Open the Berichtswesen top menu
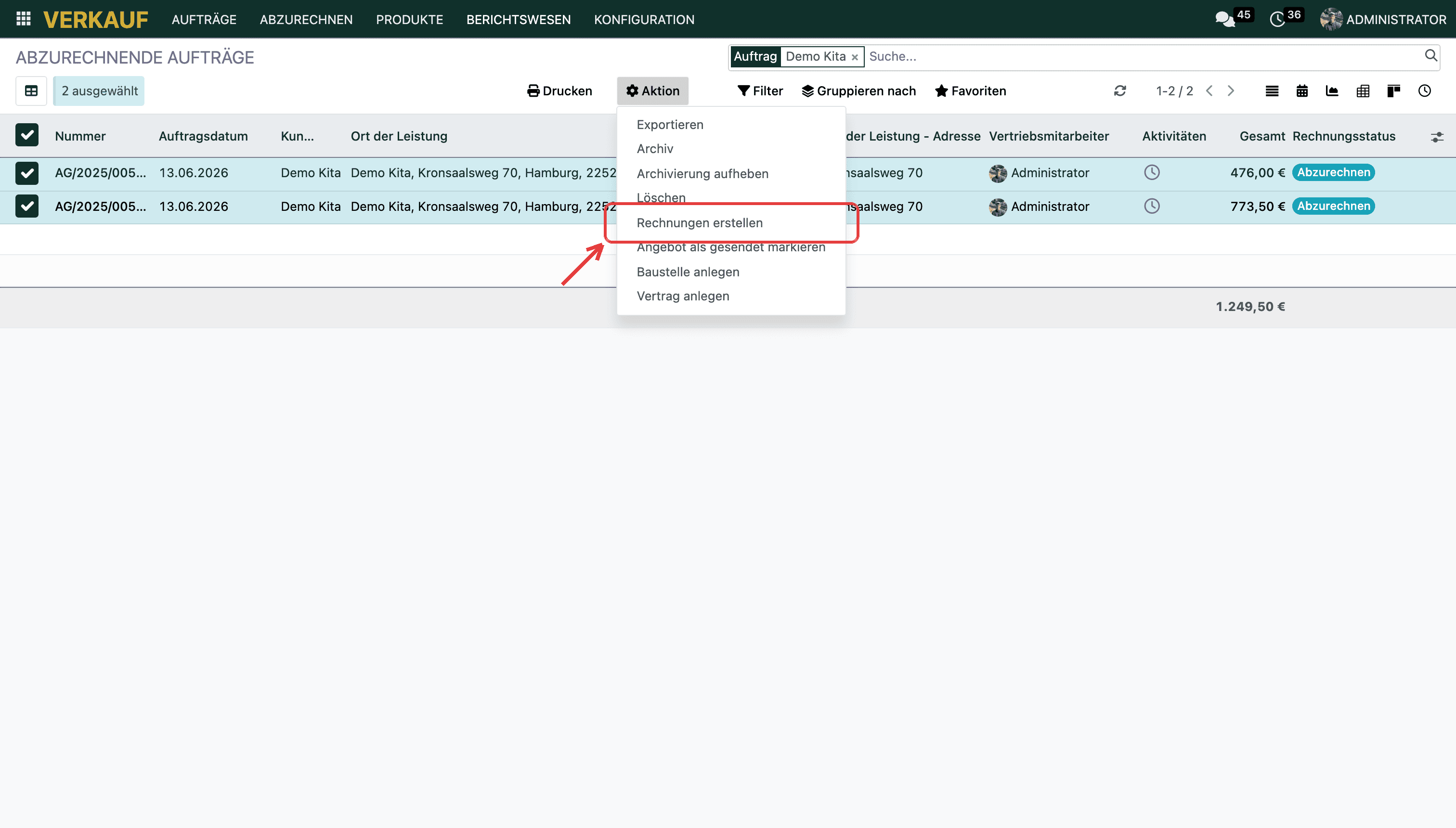Screen dimensions: 1456x828 click(518, 19)
